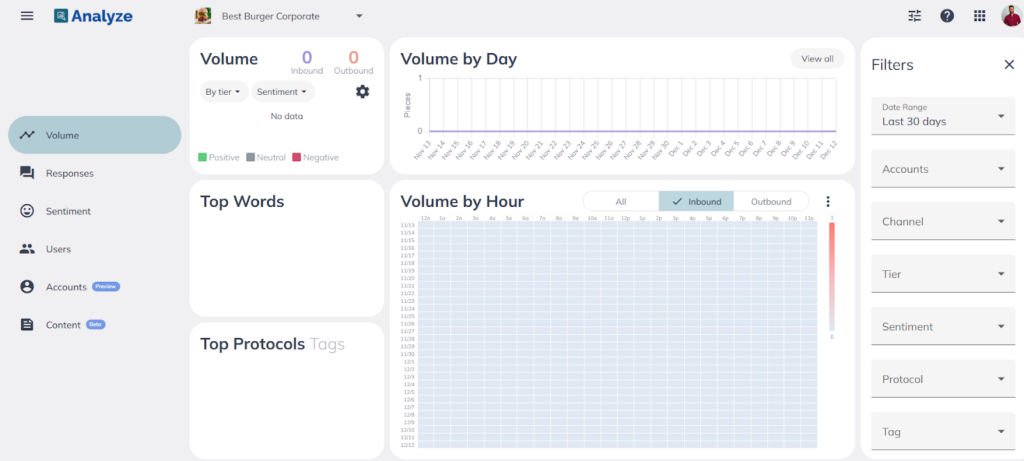Click the Content document icon
This screenshot has width=1024, height=461.
[x=27, y=325]
